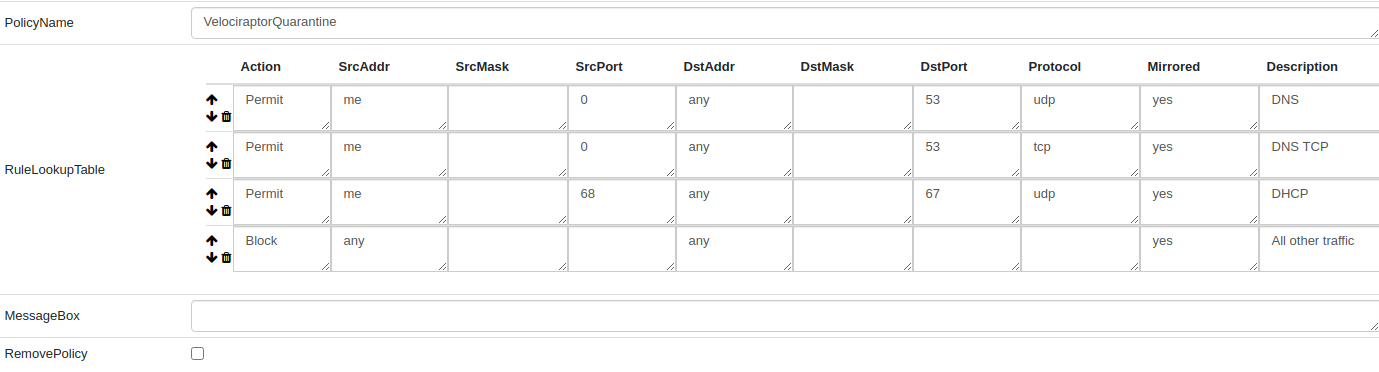1379x372 pixels.
Task: Click the SrcPort cell containing 68
Action: (622, 202)
